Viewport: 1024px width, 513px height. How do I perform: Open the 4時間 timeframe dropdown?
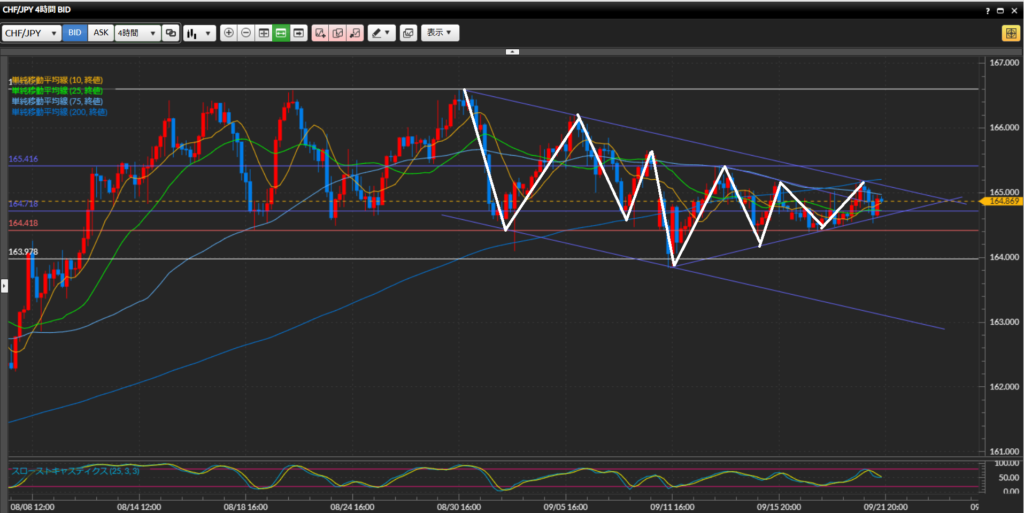(x=137, y=33)
